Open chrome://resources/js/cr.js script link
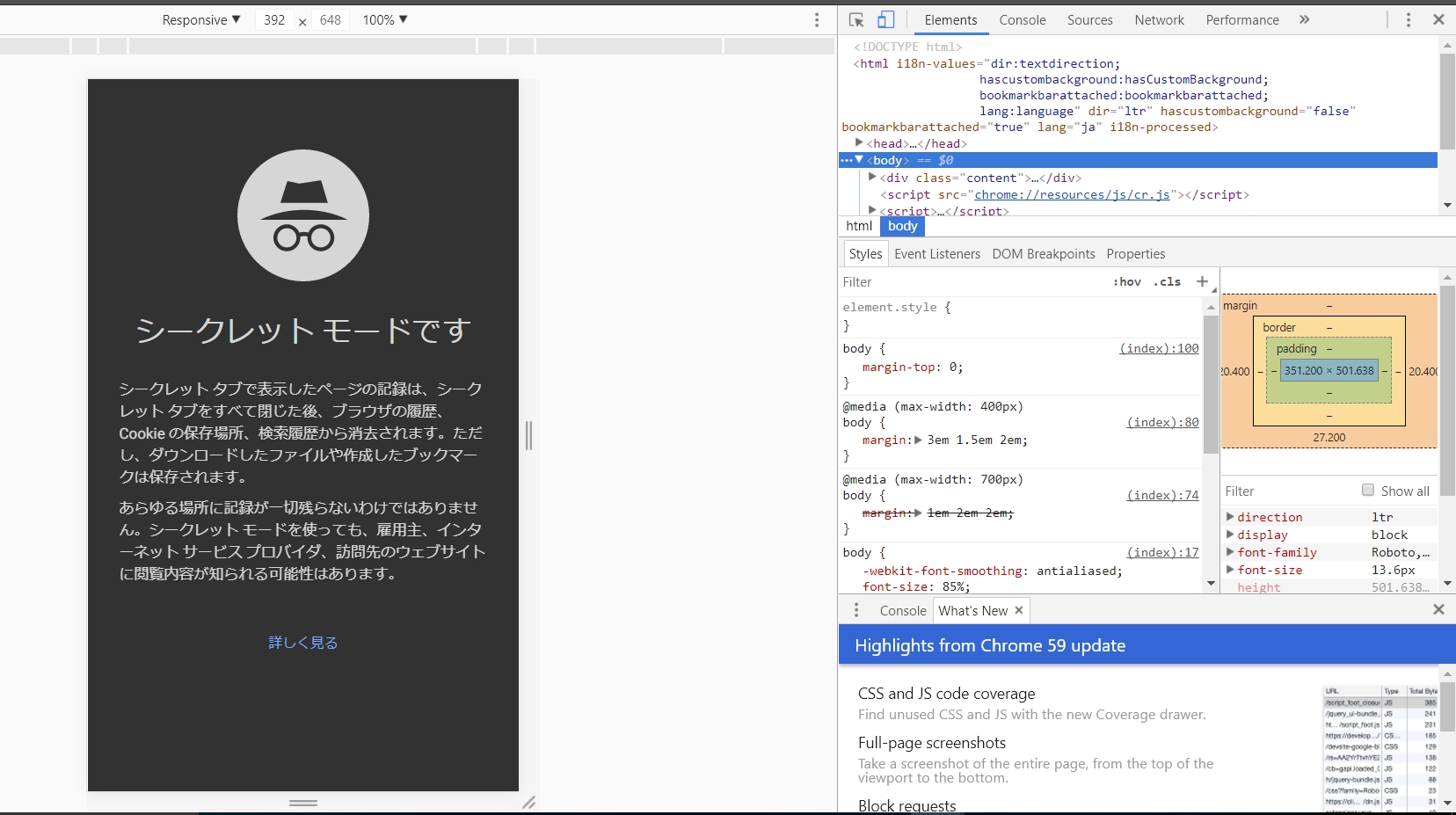1456x815 pixels. tap(1072, 194)
